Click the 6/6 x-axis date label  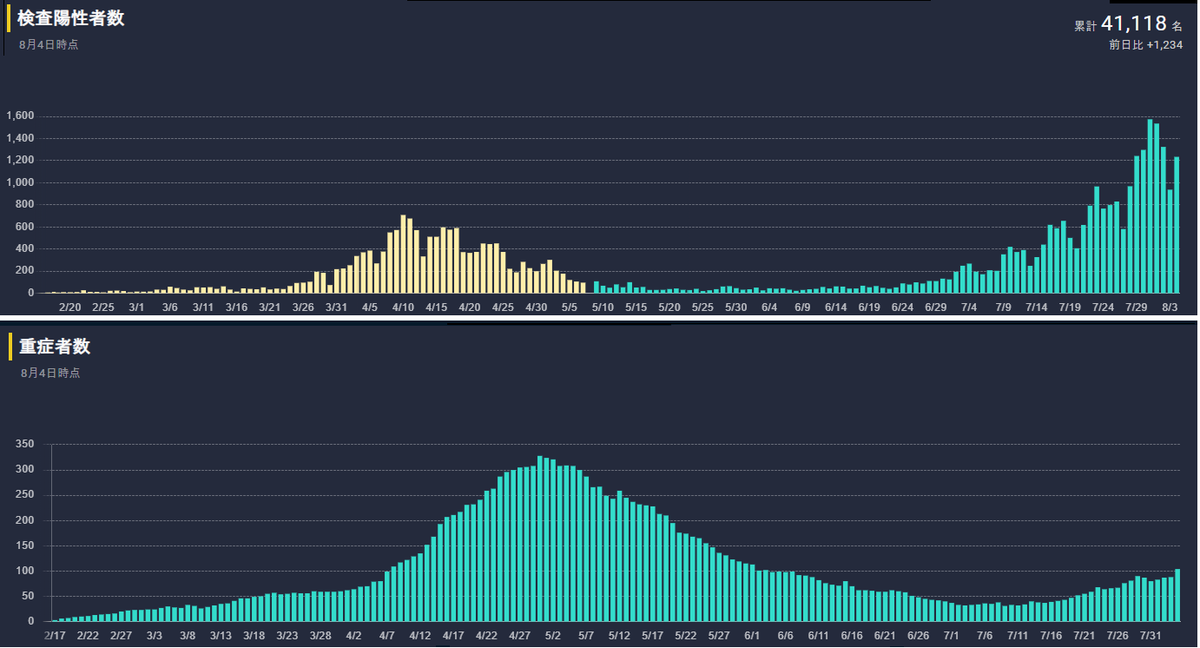pyautogui.click(x=785, y=635)
